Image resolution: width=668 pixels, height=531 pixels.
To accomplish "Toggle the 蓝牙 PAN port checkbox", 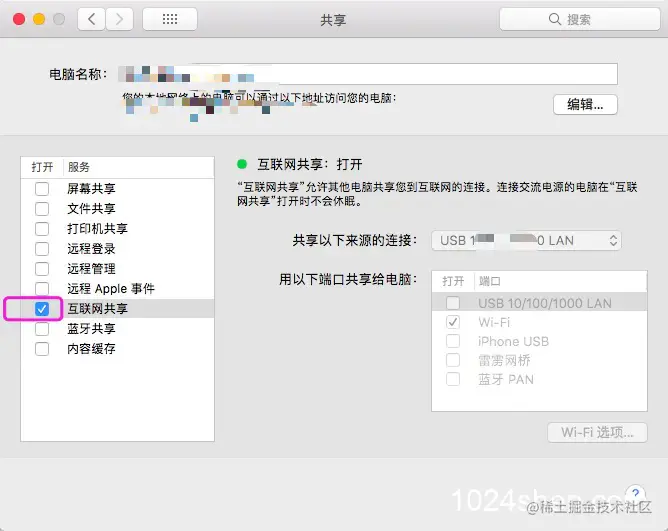I will coord(453,379).
